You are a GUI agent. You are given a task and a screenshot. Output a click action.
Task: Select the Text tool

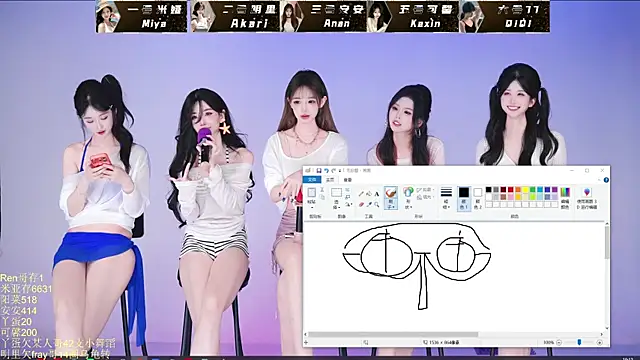pyautogui.click(x=377, y=194)
